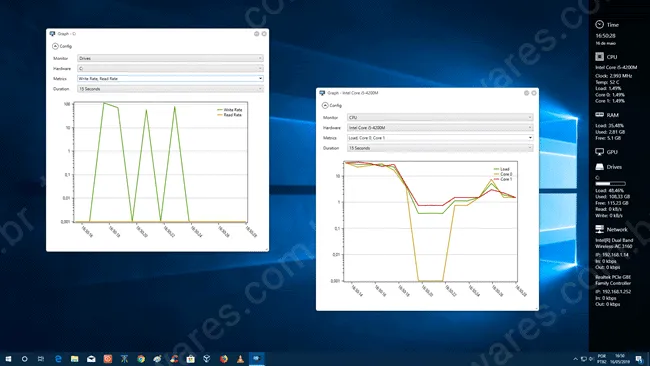Click Load legend entry in CPU graph
The height and width of the screenshot is (366, 650).
click(502, 169)
